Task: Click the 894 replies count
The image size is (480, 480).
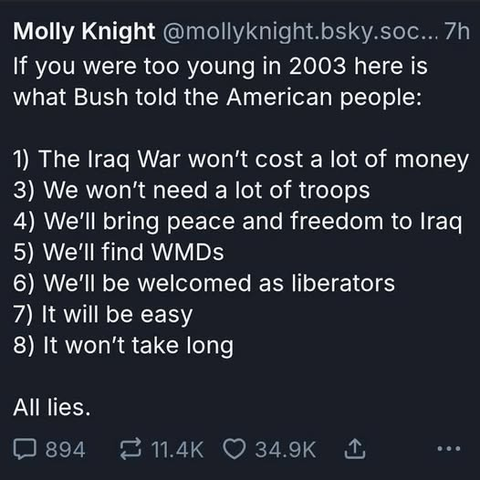Action: coord(65,449)
